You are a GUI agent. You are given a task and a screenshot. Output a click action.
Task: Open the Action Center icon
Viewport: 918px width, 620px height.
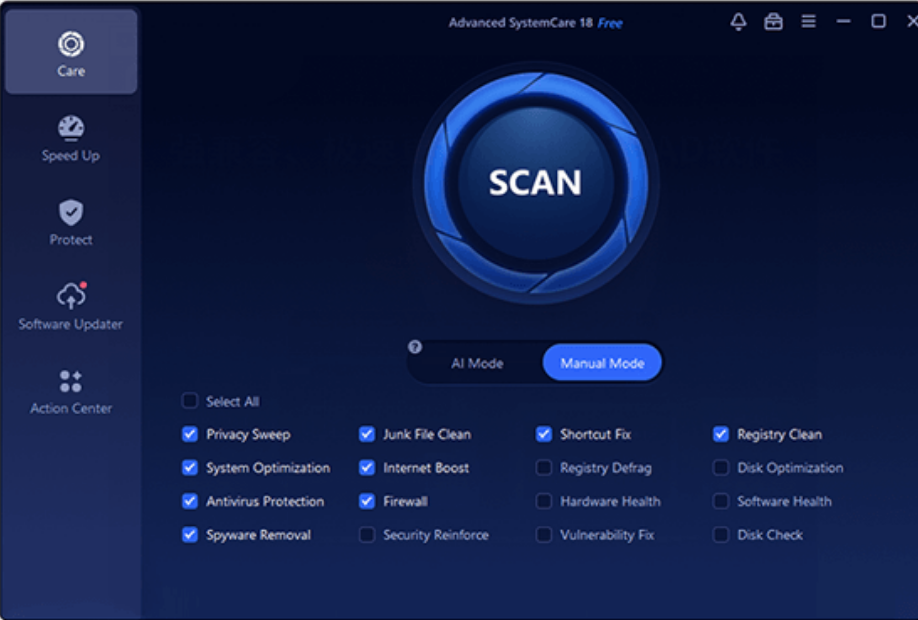point(71,381)
